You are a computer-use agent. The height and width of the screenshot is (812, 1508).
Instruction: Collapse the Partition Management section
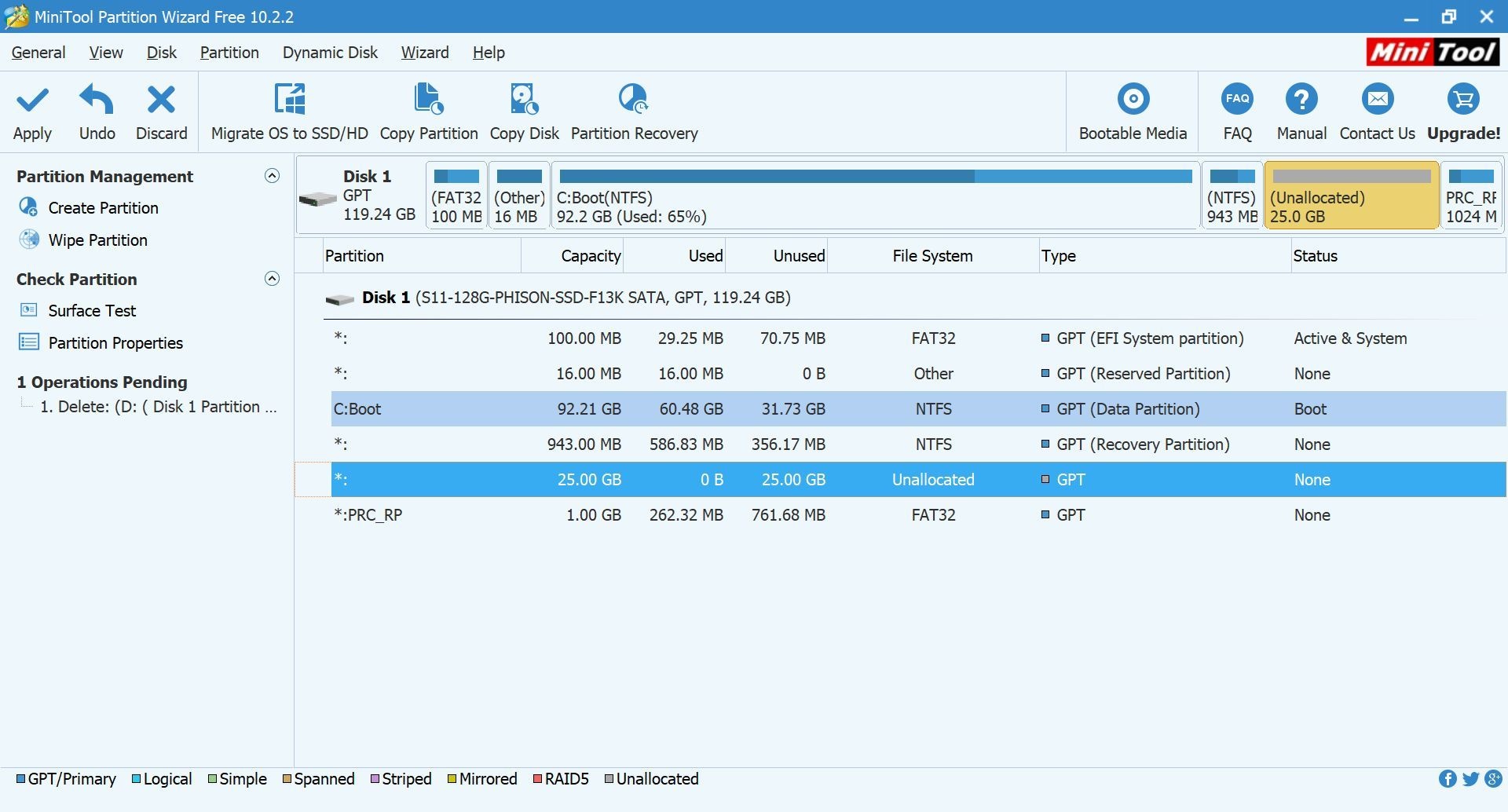(272, 175)
